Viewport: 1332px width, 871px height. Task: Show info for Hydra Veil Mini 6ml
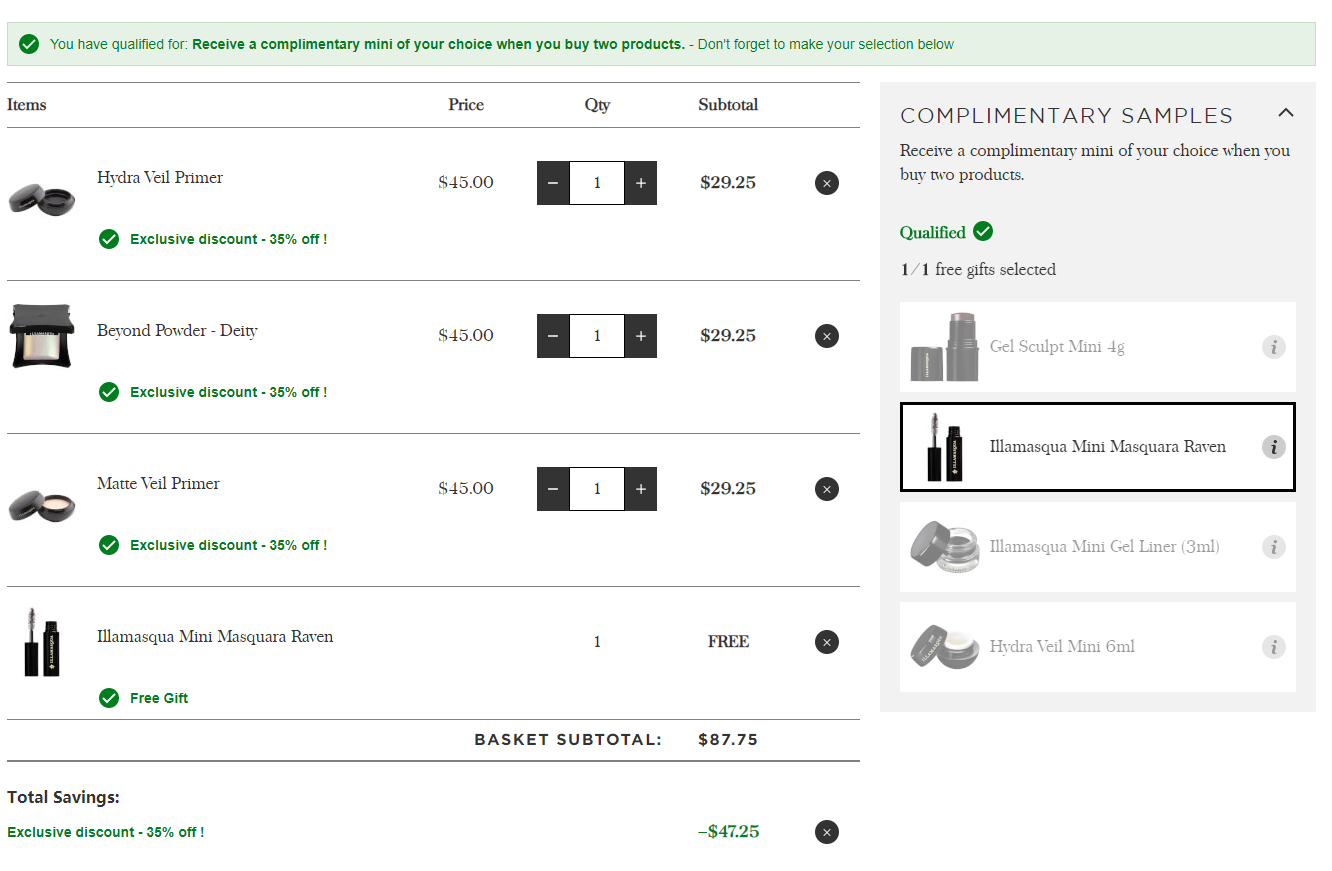pyautogui.click(x=1273, y=647)
